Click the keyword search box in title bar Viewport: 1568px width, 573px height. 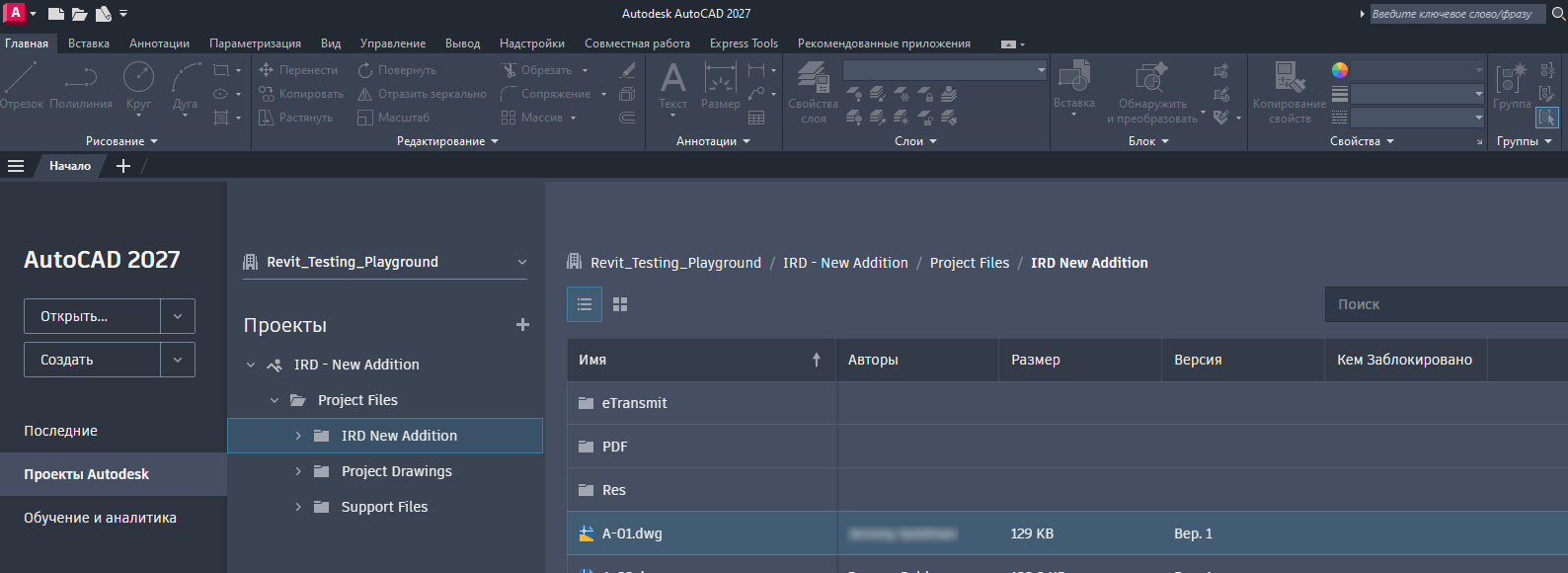[x=1457, y=14]
